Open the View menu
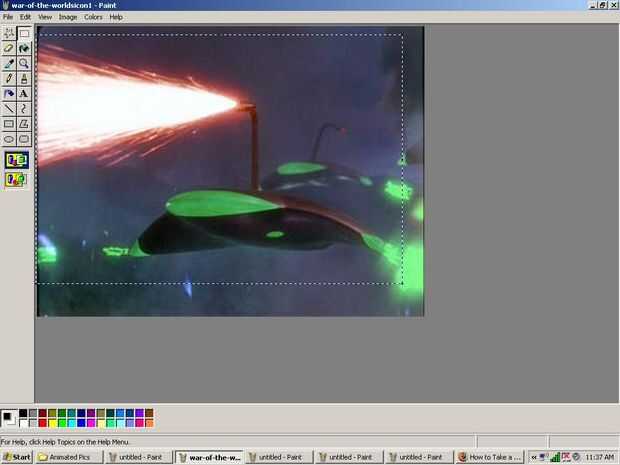 [x=45, y=17]
